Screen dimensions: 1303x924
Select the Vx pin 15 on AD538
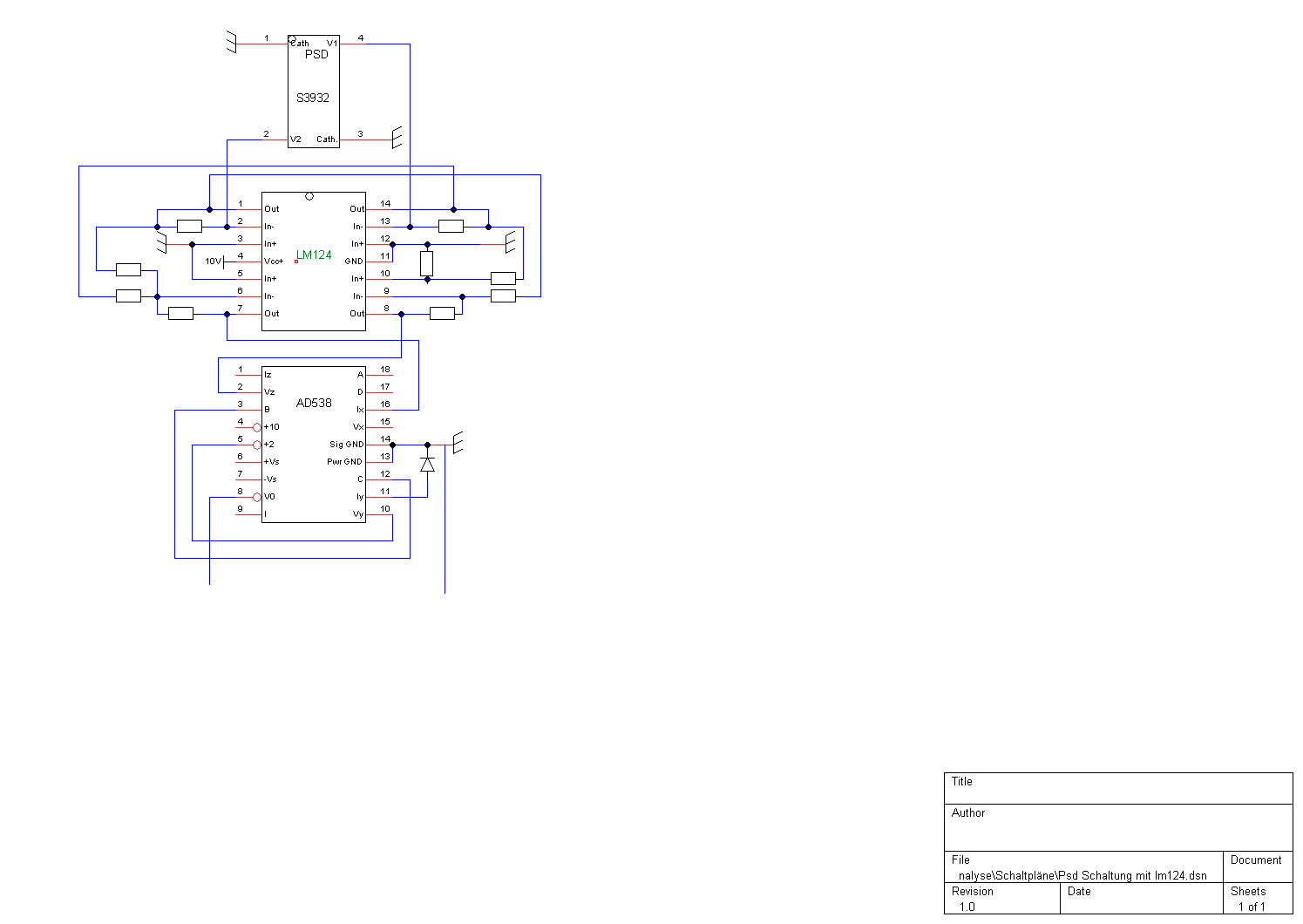(358, 427)
